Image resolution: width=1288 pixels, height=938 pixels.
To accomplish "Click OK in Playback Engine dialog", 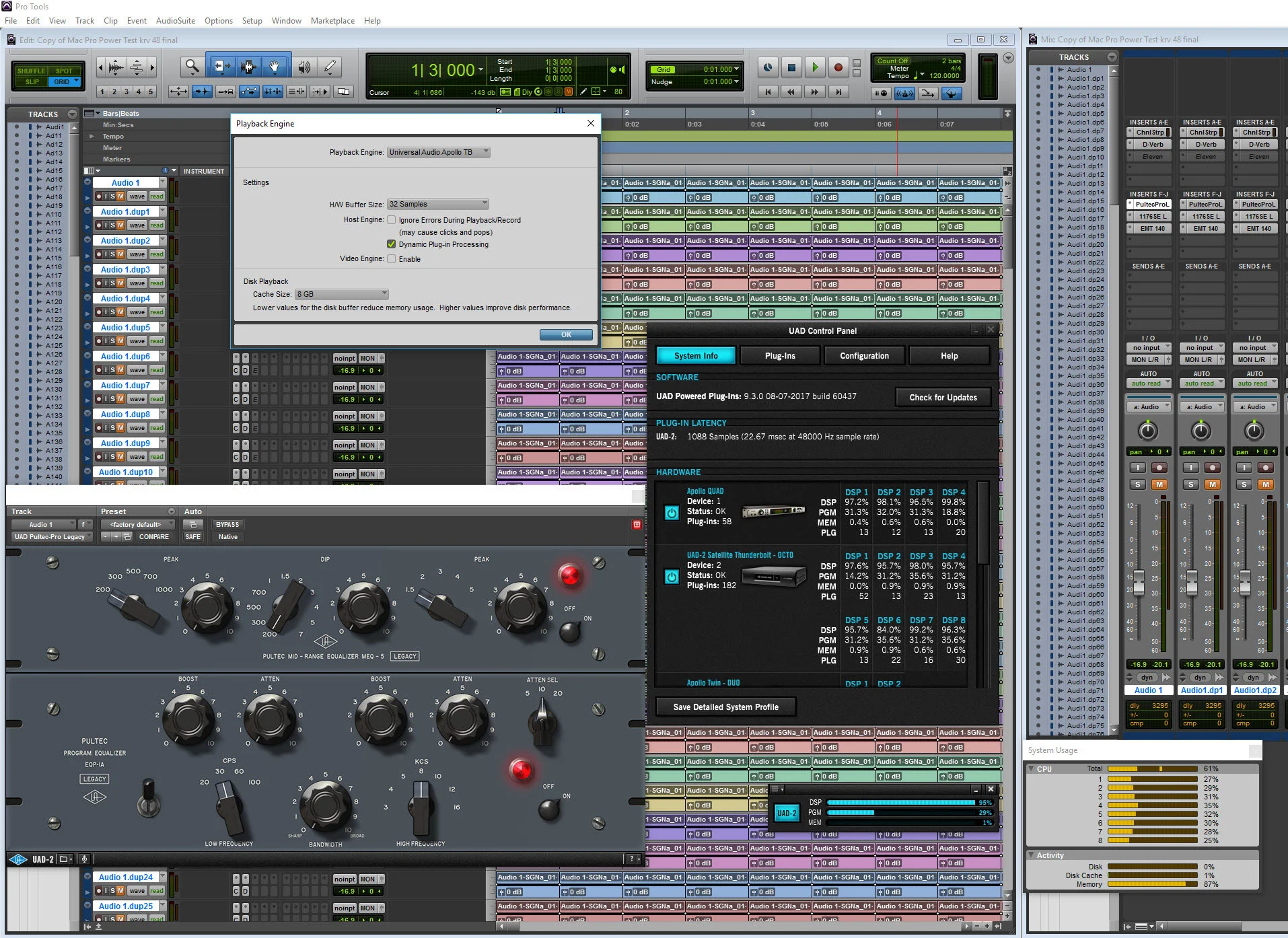I will click(x=566, y=334).
